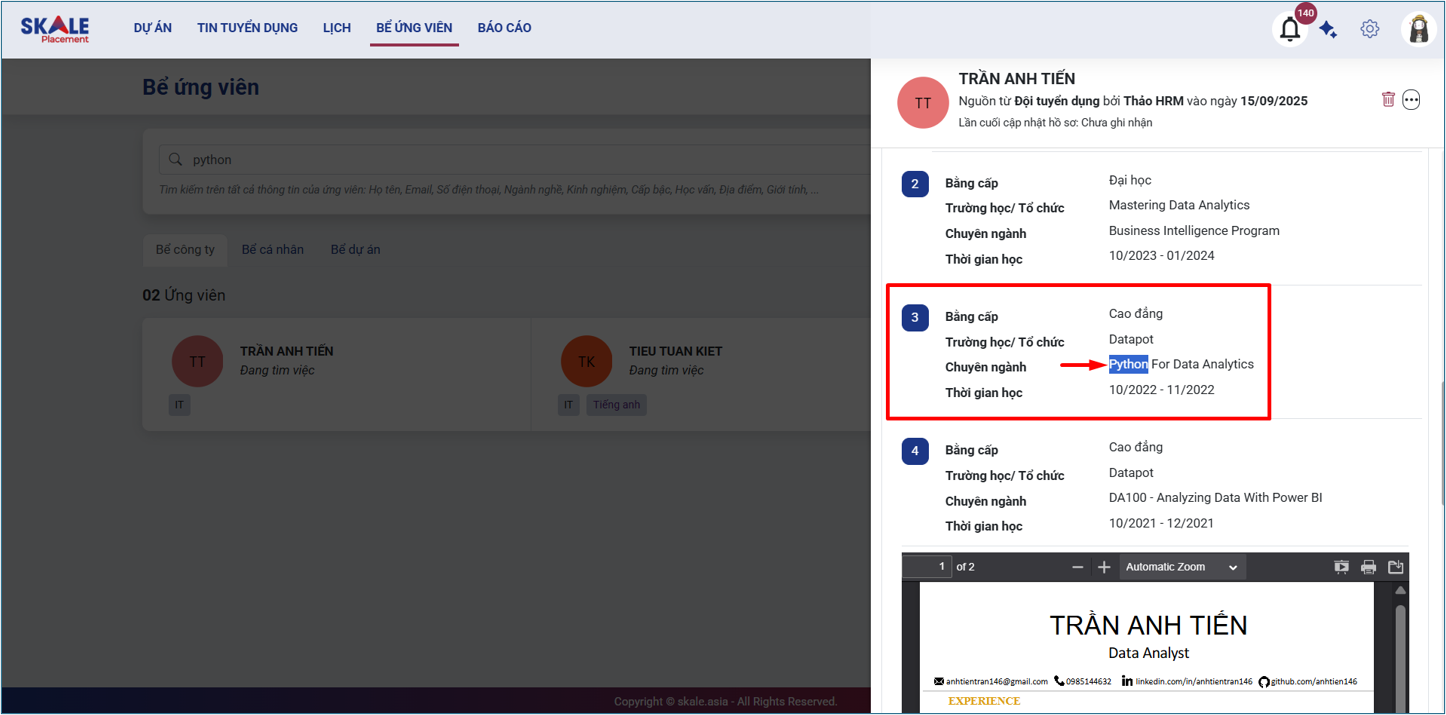Open the TIN TUYỂN DỤNG menu
Viewport: 1446px width, 715px height.
(x=247, y=28)
